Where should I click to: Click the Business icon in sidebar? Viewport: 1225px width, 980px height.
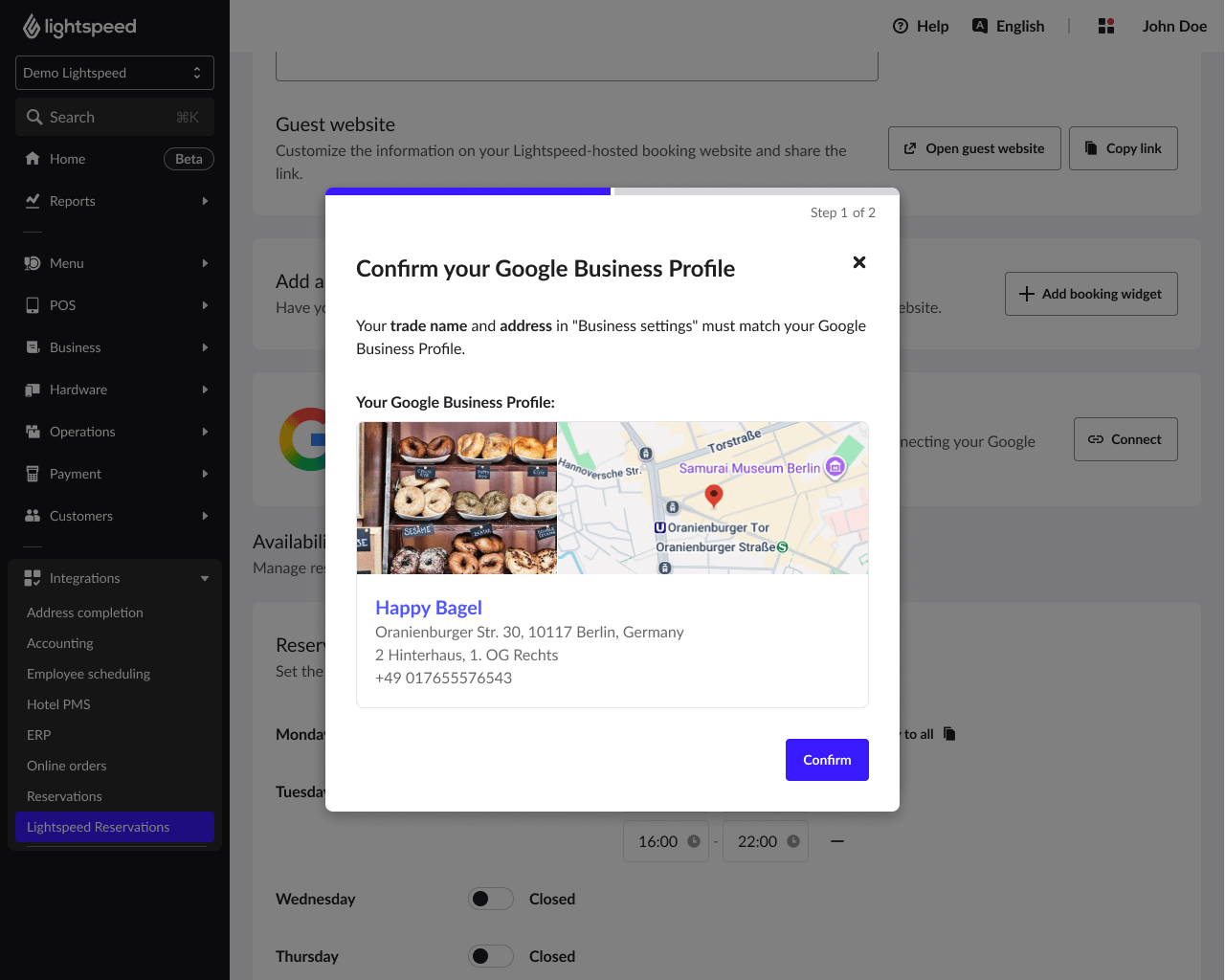tap(33, 347)
